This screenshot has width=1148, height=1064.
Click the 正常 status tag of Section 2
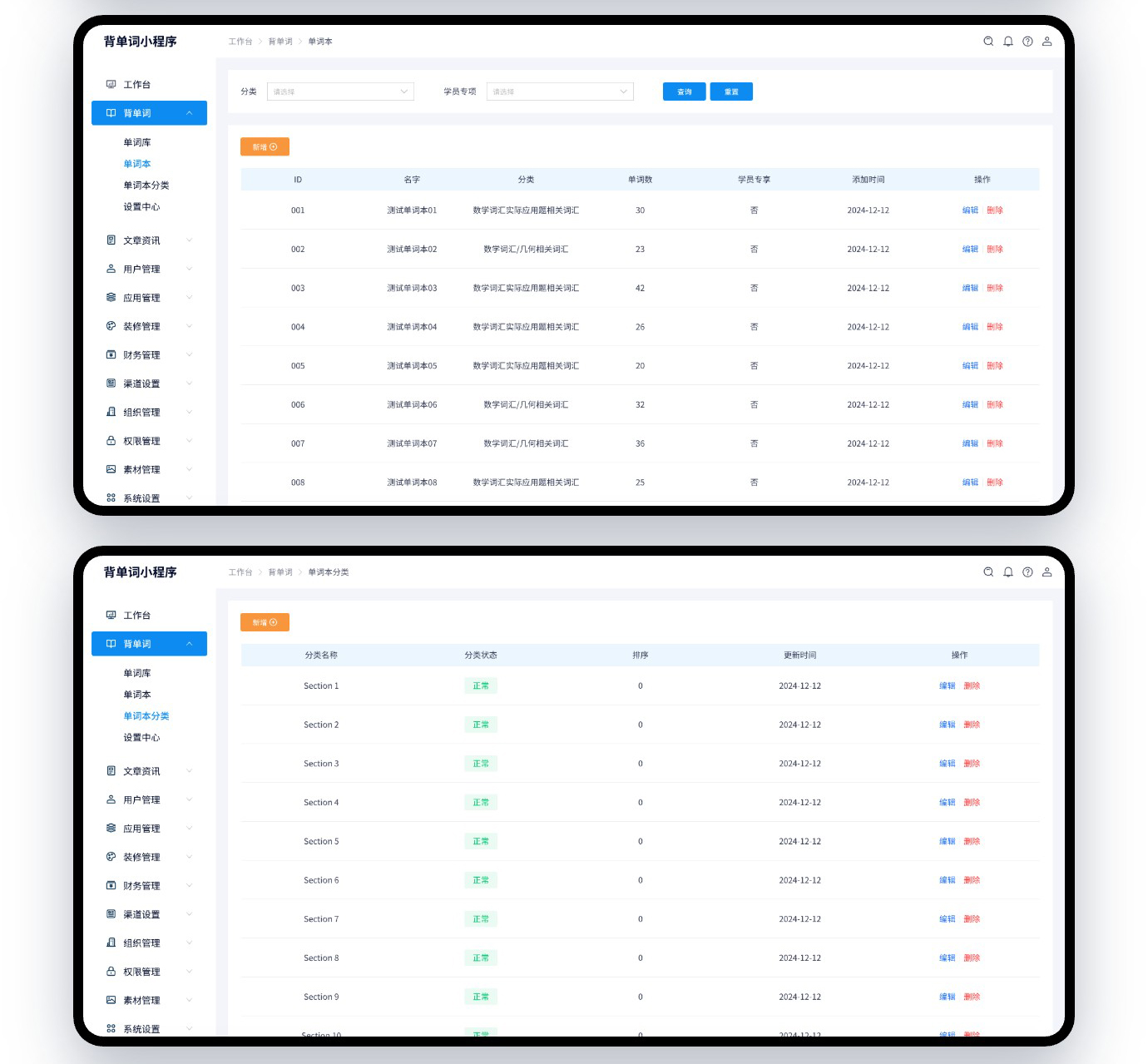pyautogui.click(x=481, y=725)
